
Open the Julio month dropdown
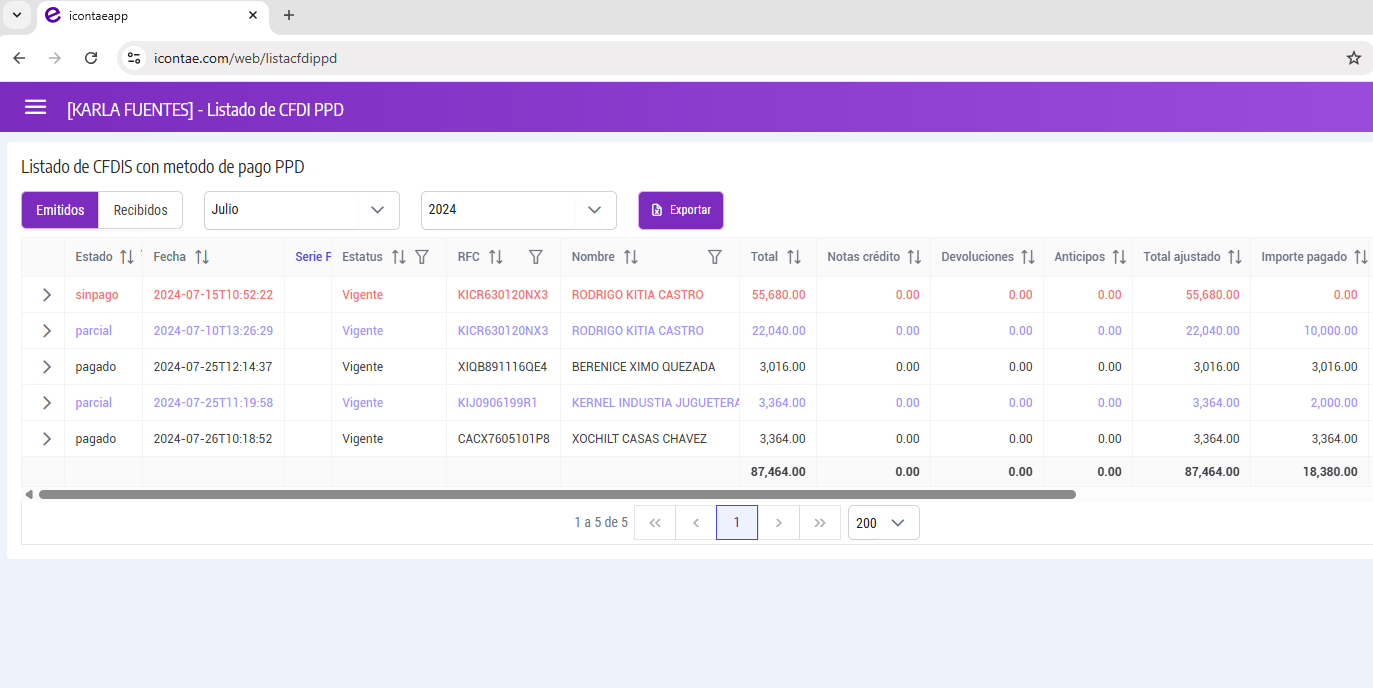[301, 210]
